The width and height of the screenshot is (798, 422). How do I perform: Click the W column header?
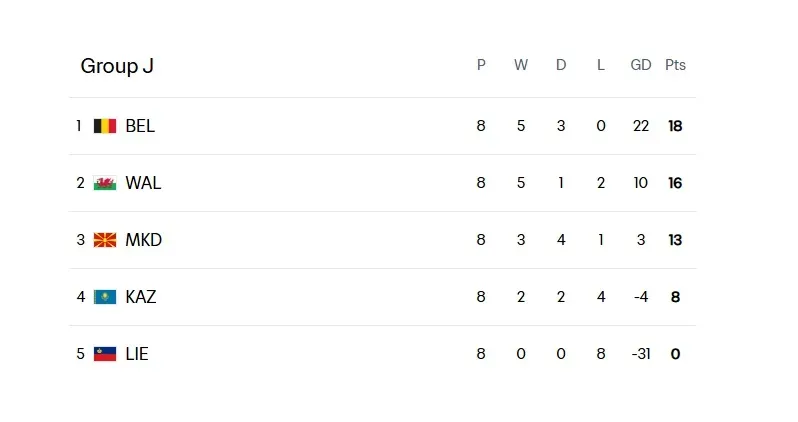click(x=521, y=65)
